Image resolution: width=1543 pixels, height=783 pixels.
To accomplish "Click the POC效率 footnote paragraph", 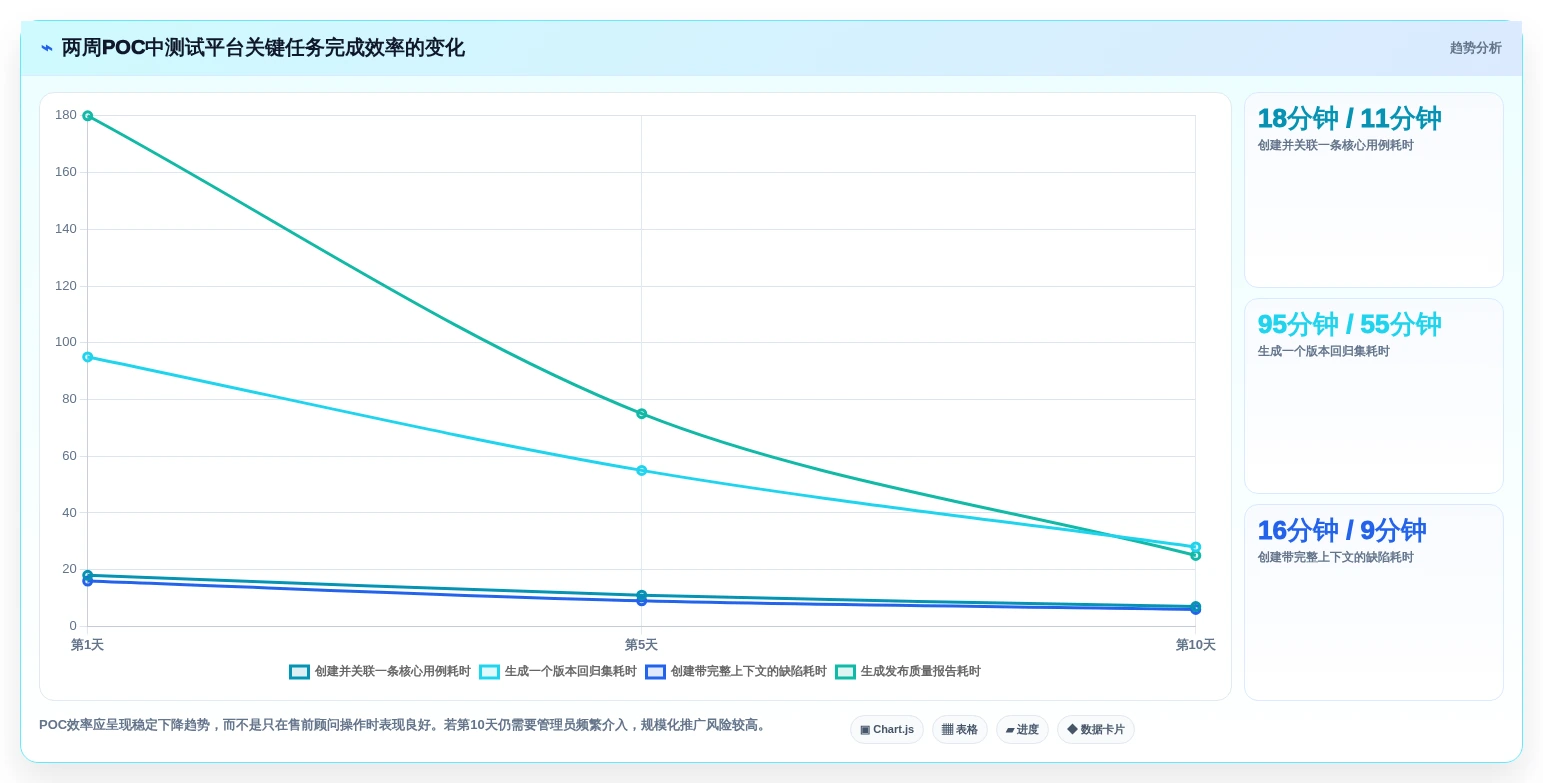I will tap(404, 725).
